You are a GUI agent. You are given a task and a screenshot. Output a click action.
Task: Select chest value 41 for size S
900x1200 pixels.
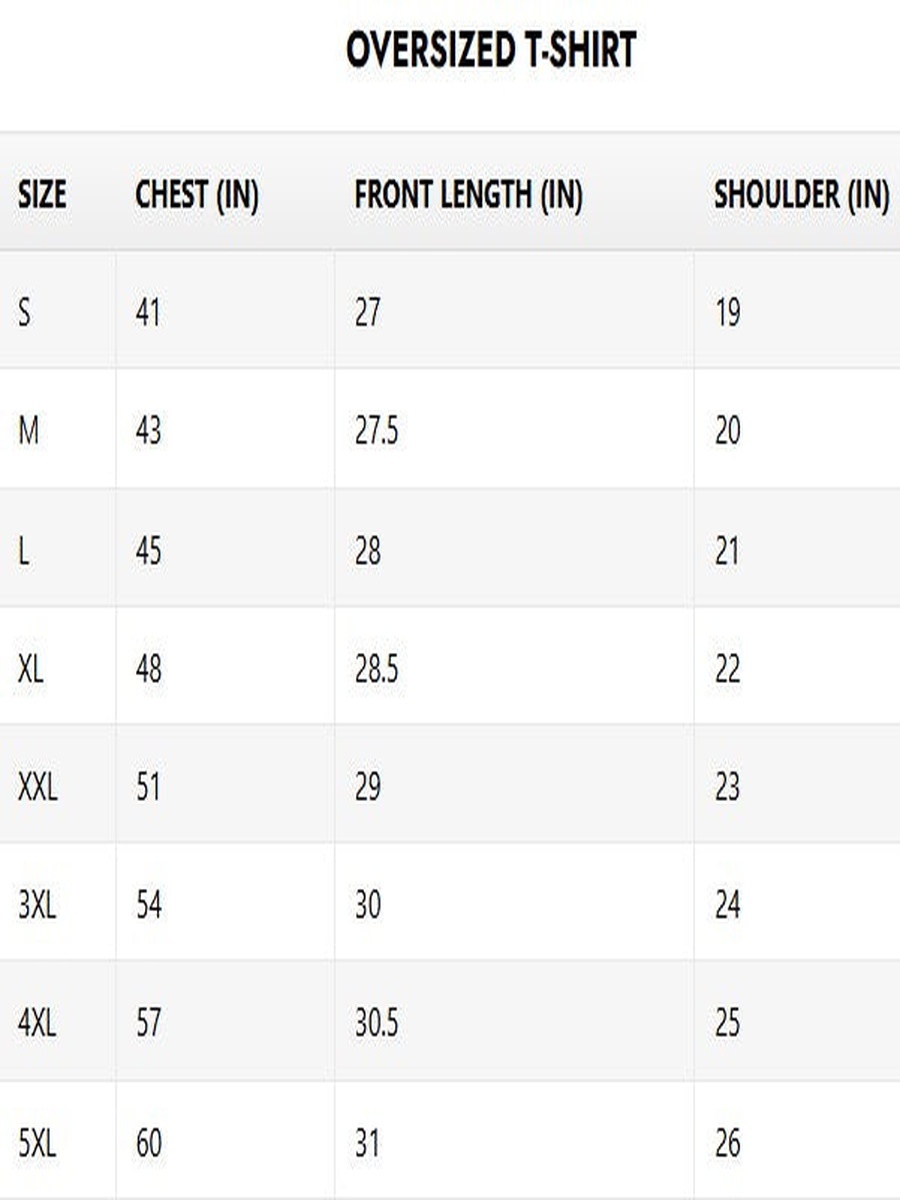148,313
